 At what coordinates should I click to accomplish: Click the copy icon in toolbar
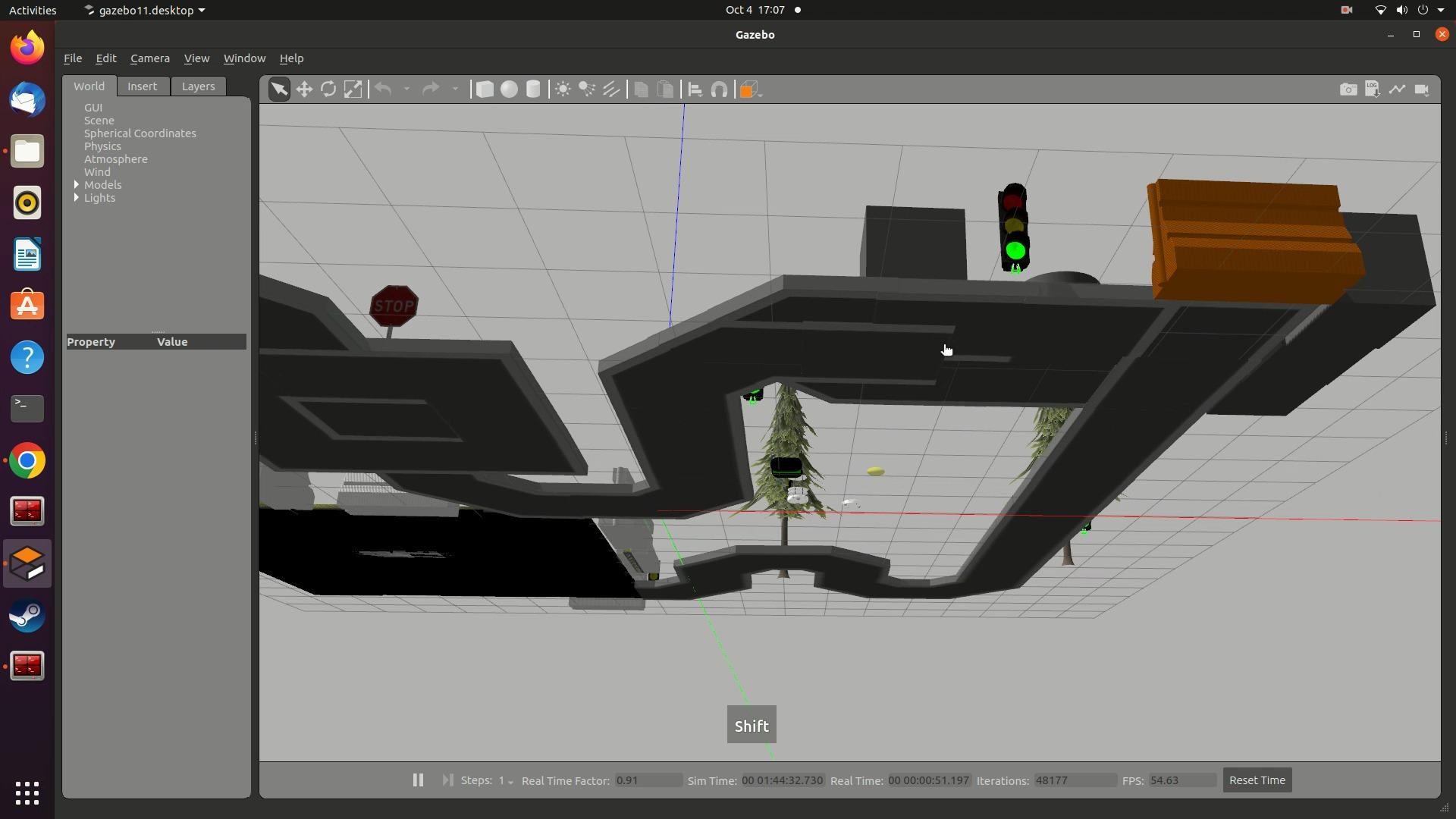pos(641,89)
